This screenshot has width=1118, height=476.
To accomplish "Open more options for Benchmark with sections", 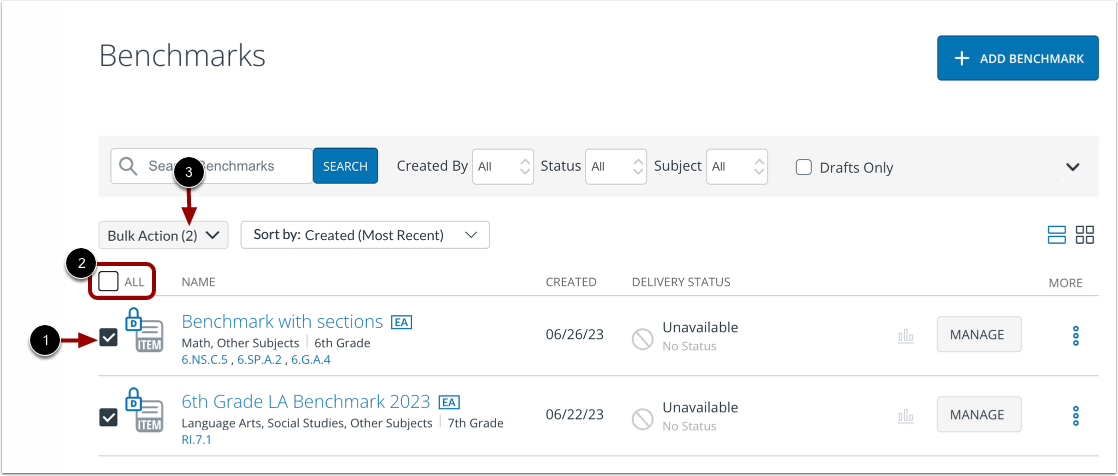I will tap(1076, 336).
